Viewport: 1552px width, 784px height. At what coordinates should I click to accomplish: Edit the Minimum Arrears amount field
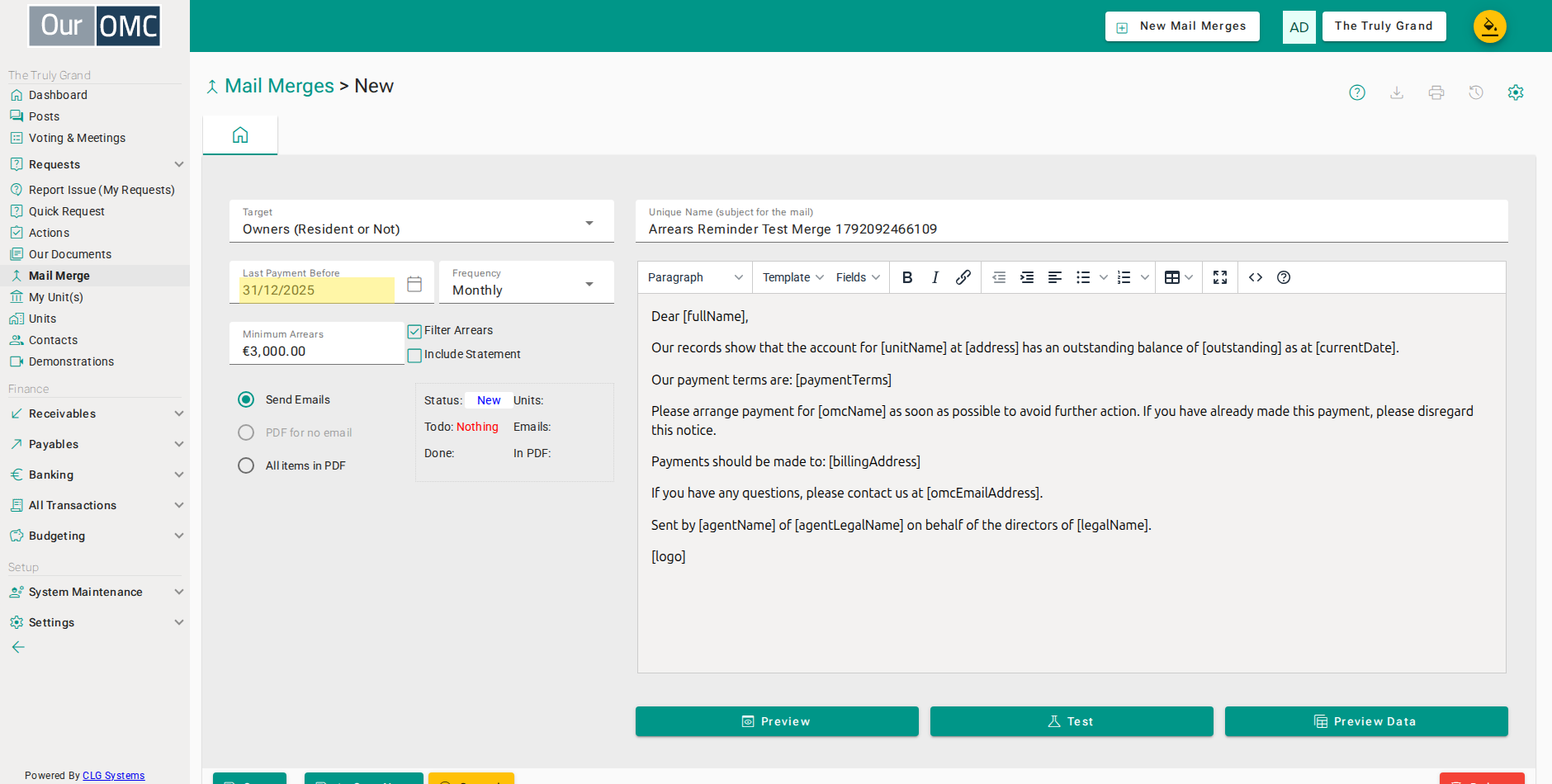317,343
